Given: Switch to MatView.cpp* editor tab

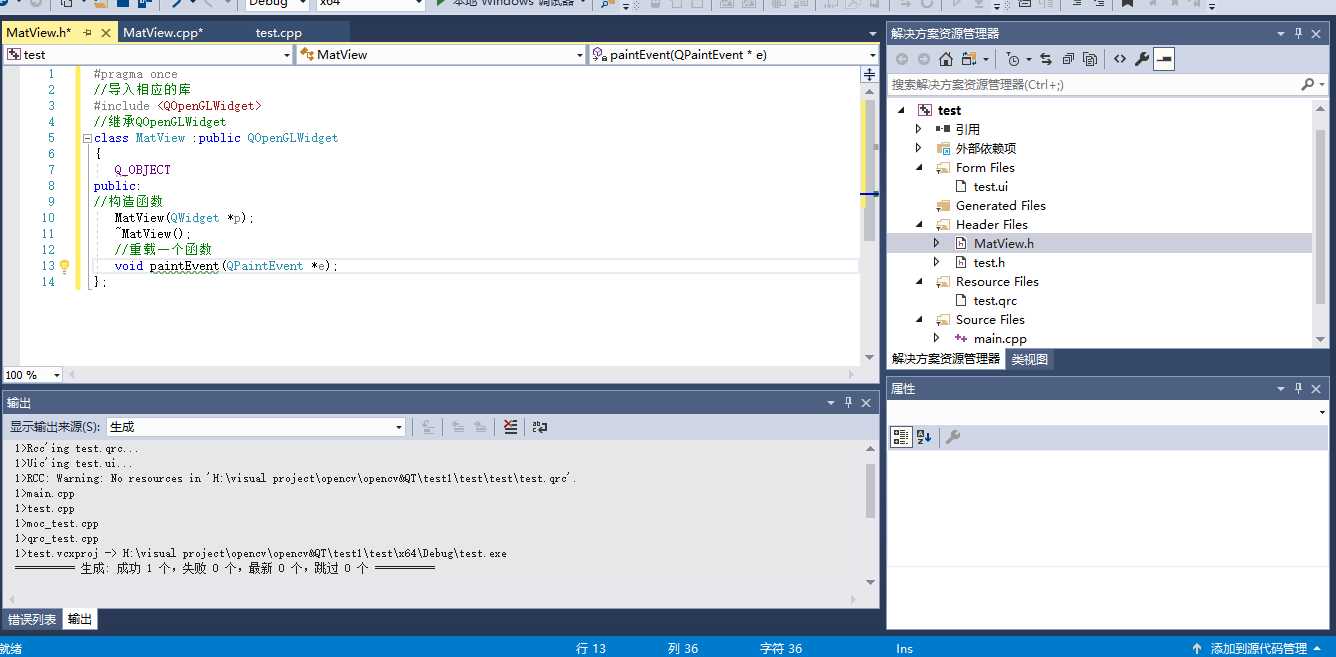Looking at the screenshot, I should click(x=163, y=33).
